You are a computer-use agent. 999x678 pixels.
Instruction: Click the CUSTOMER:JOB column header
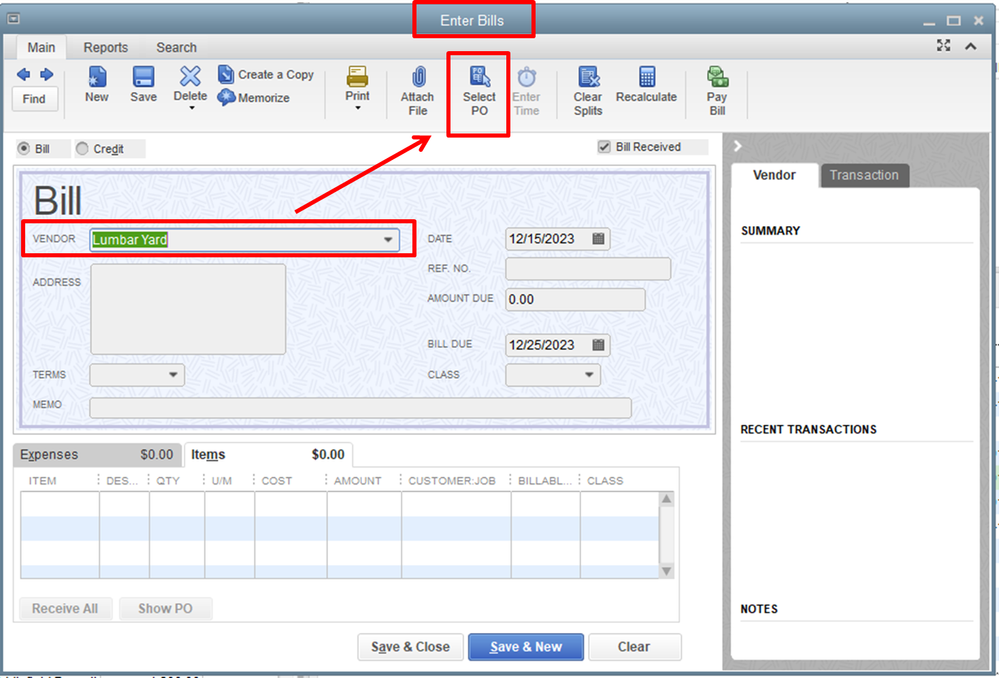click(452, 480)
